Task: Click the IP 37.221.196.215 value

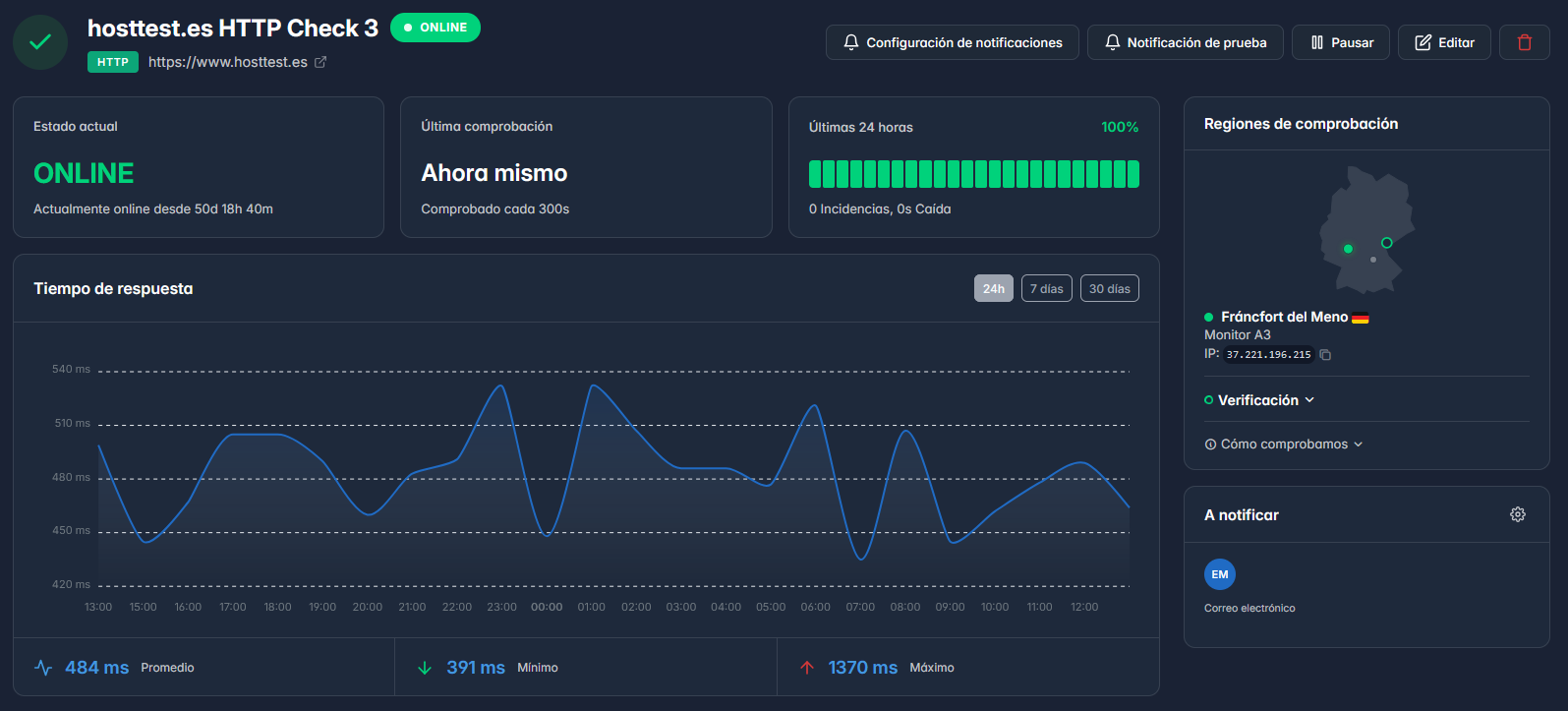Action: [1268, 355]
